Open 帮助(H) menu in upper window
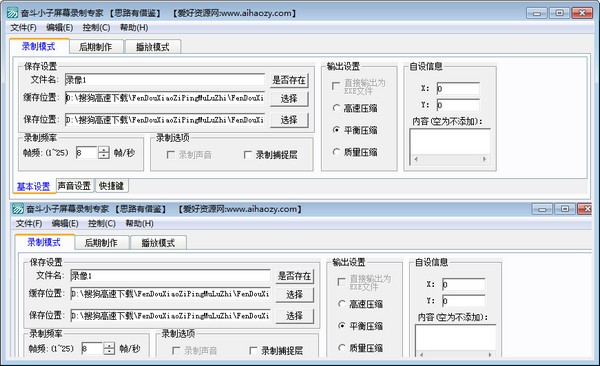The width and height of the screenshot is (600, 366). point(134,28)
